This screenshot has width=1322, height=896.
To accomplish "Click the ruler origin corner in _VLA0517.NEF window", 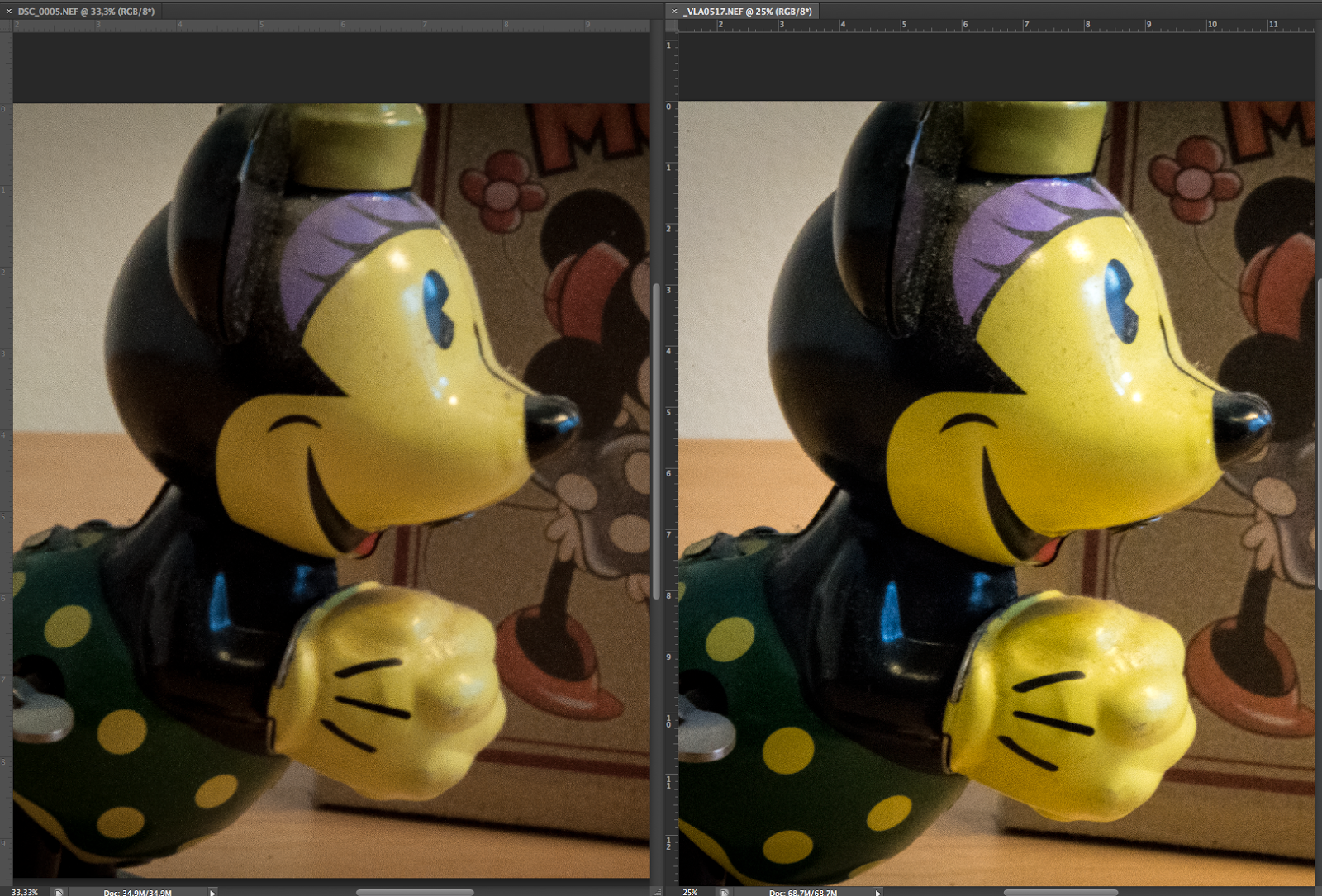I will coord(671,26).
